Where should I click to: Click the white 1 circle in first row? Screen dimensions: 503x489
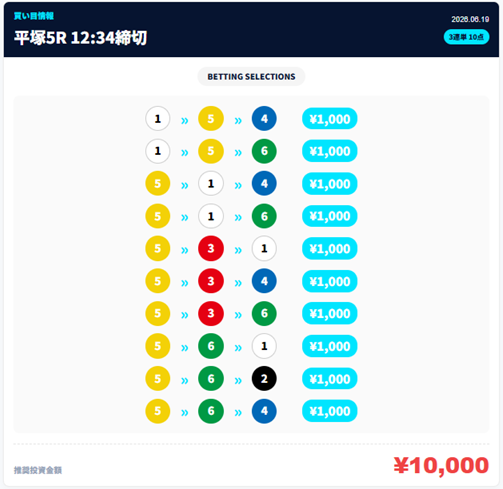click(158, 118)
